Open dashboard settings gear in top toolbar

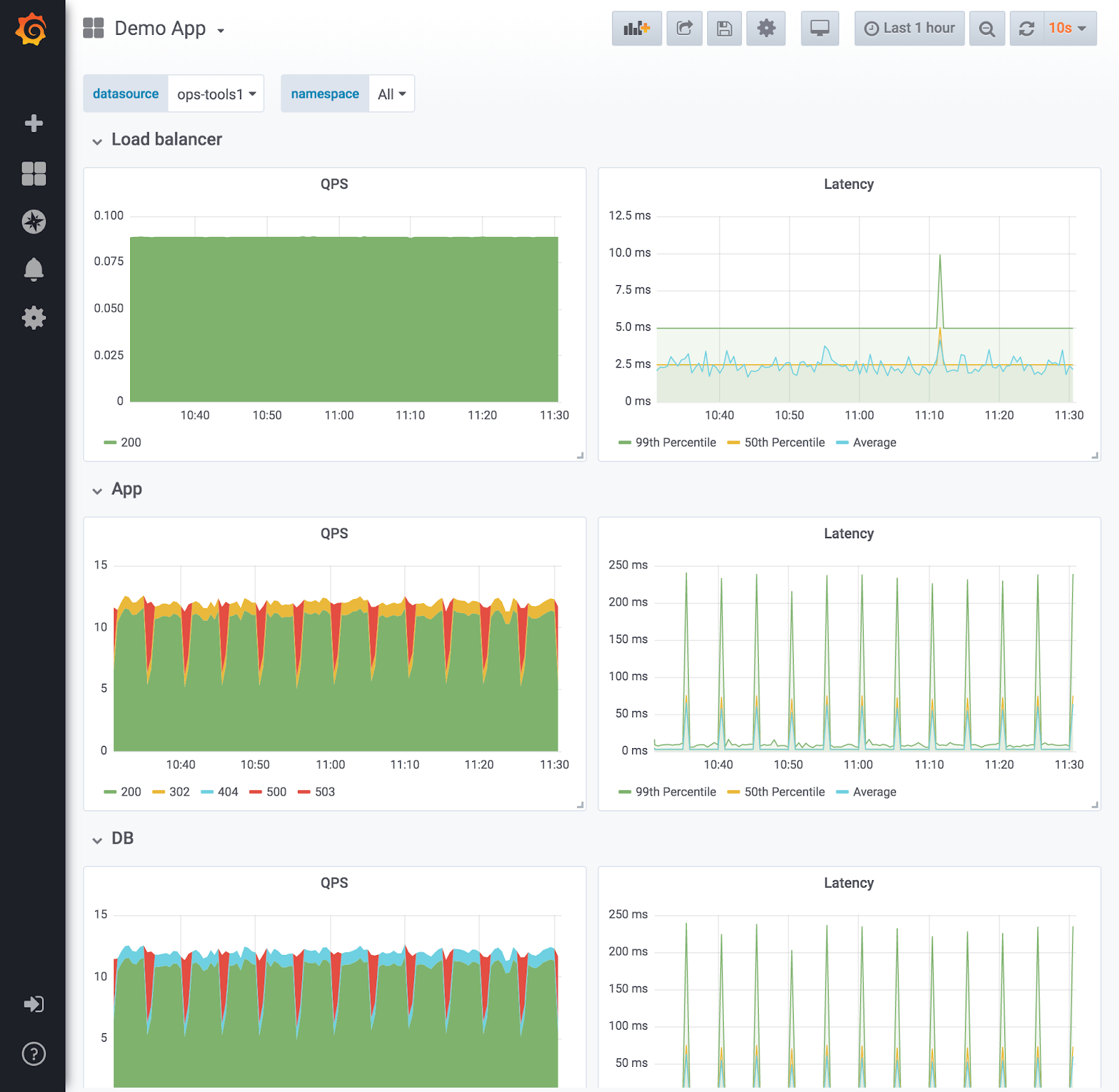coord(766,29)
